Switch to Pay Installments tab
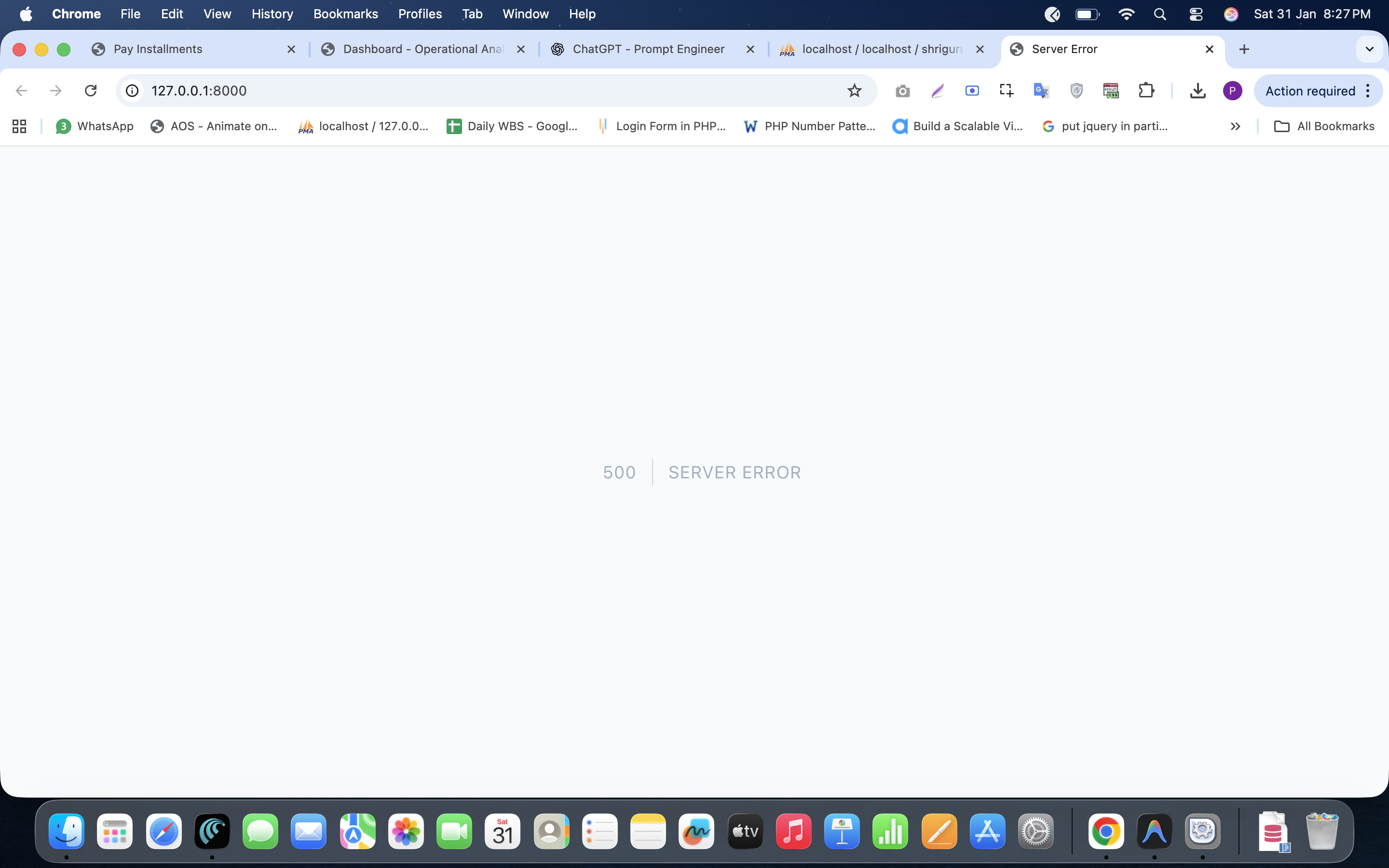This screenshot has height=868, width=1389. pos(158,49)
